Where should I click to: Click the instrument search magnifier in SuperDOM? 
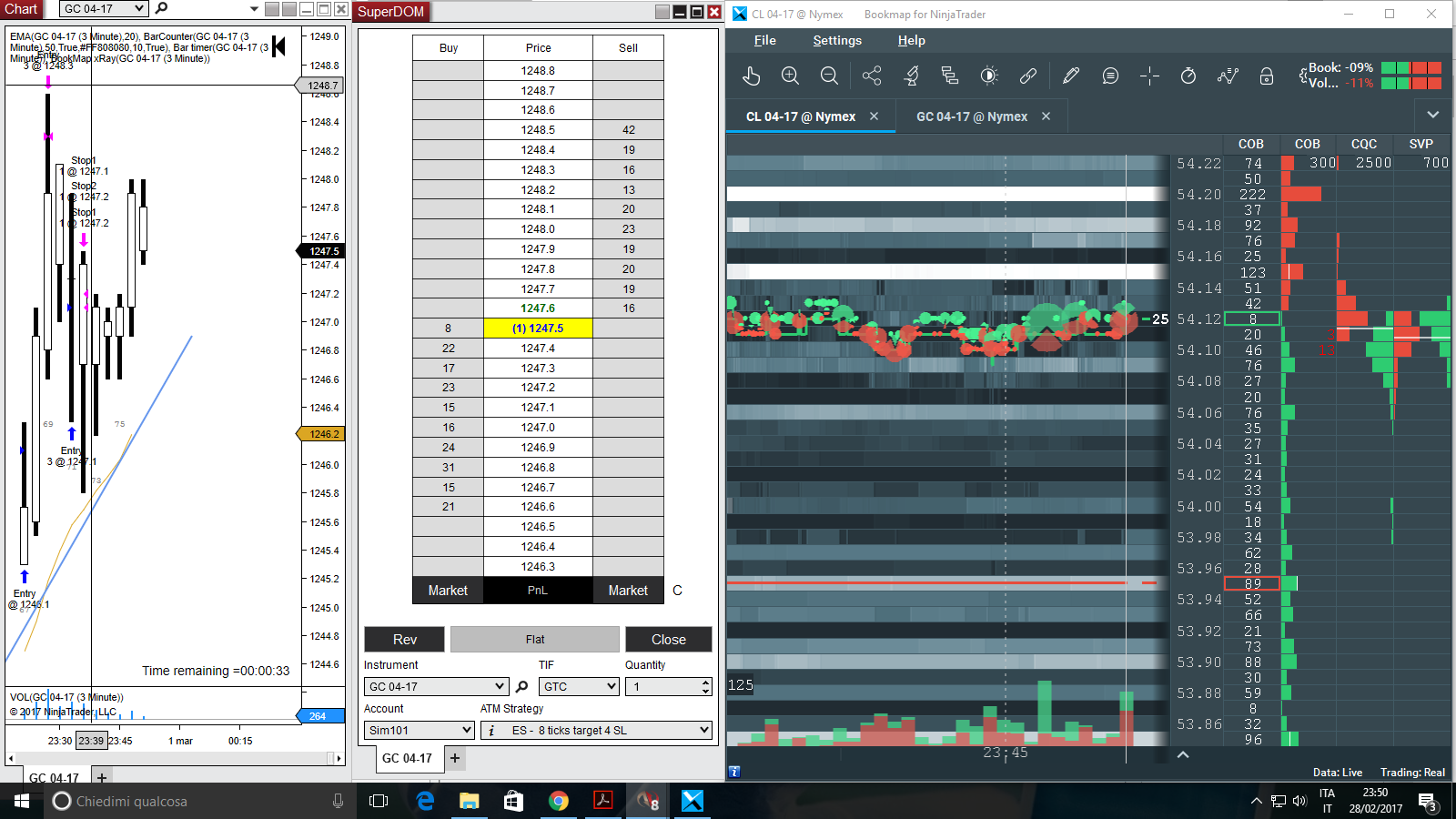pyautogui.click(x=522, y=687)
